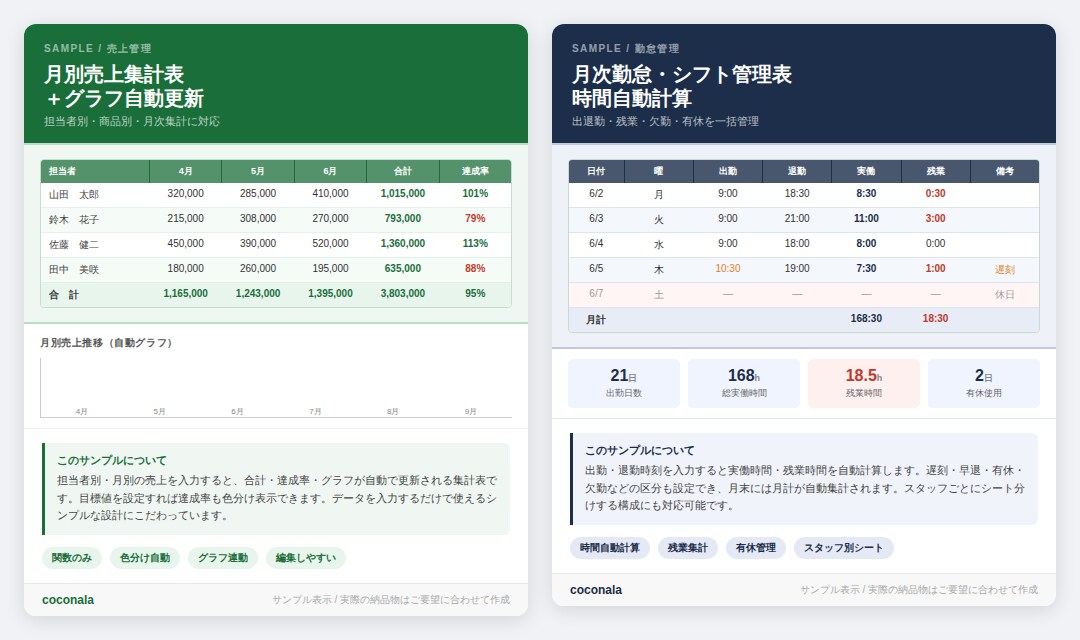Select the 編集しやすい tag
This screenshot has height=640, width=1080.
(306, 558)
